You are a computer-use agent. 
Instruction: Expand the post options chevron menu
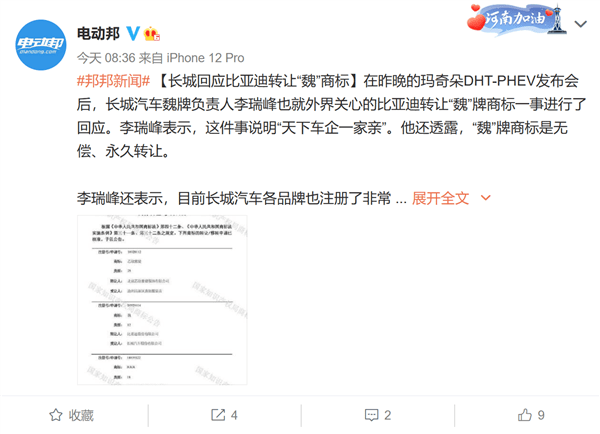tap(580, 24)
